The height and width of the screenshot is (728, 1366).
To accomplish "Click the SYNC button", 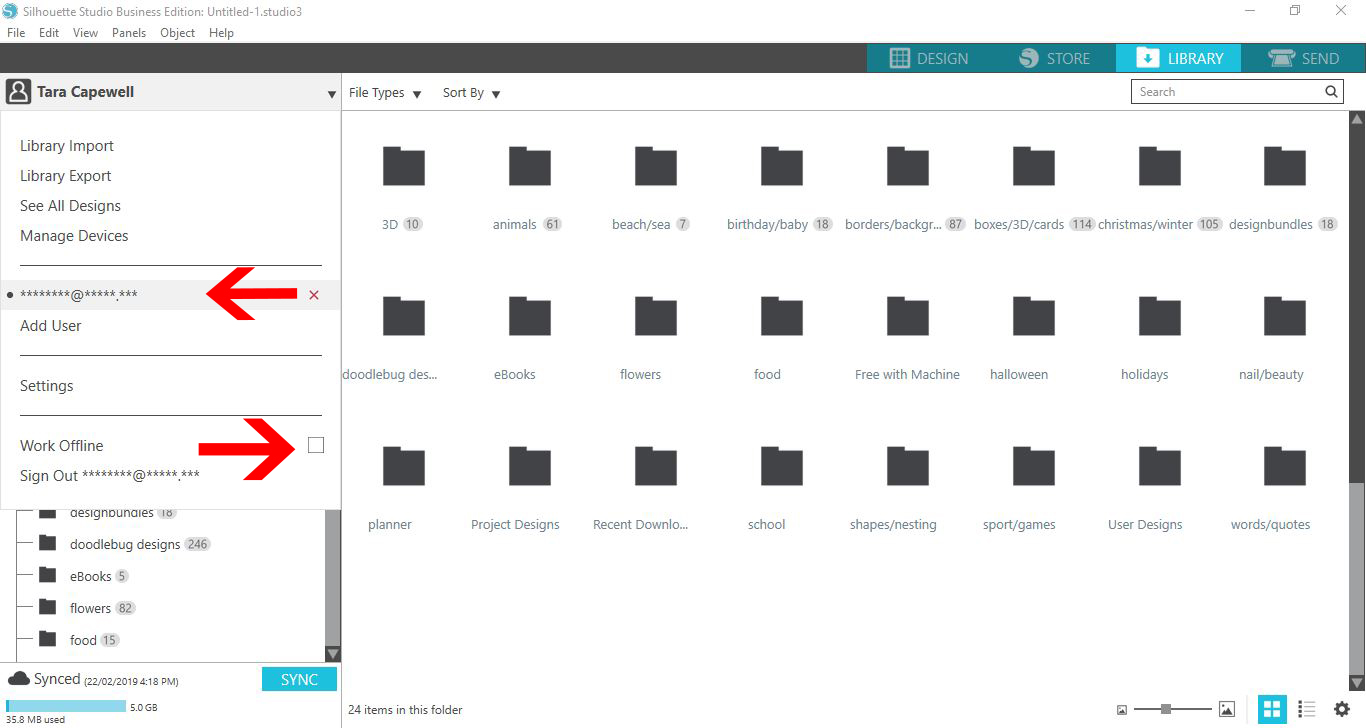I will [299, 679].
